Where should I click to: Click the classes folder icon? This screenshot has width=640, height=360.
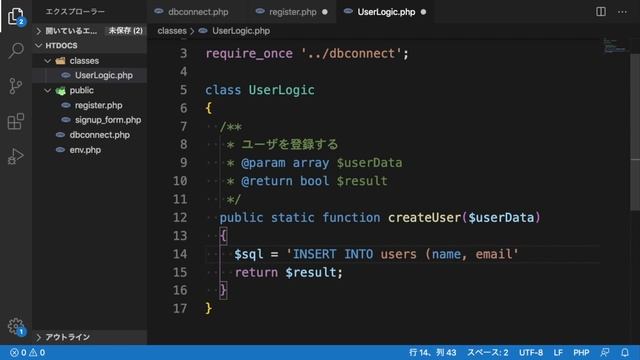60,61
